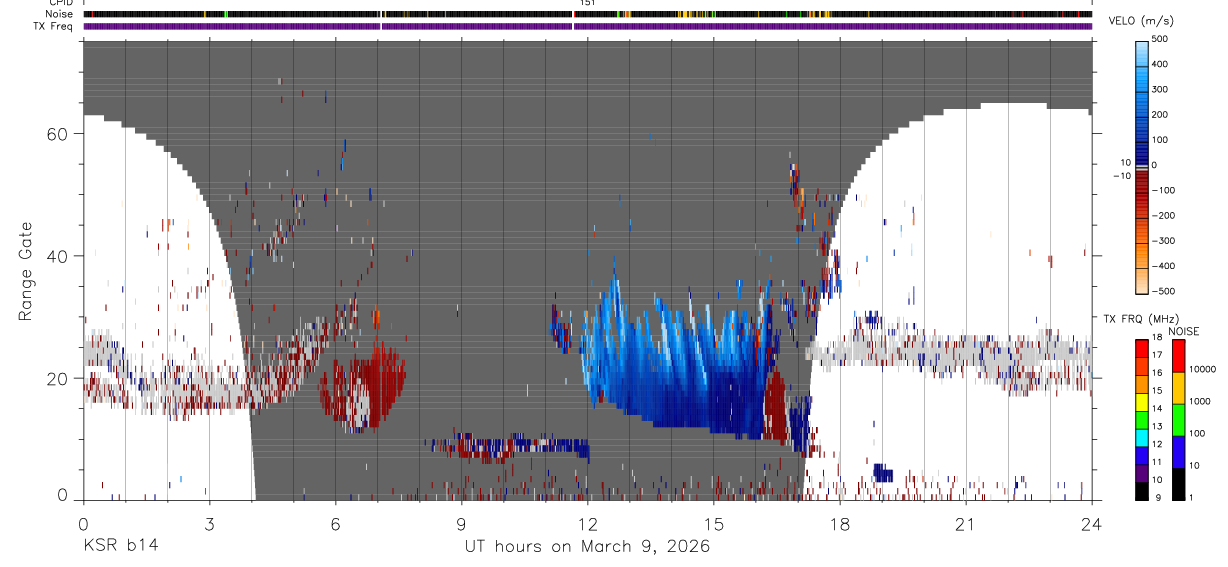
Task: Click the UT hours on March 9, 2026 title
Action: (587, 547)
